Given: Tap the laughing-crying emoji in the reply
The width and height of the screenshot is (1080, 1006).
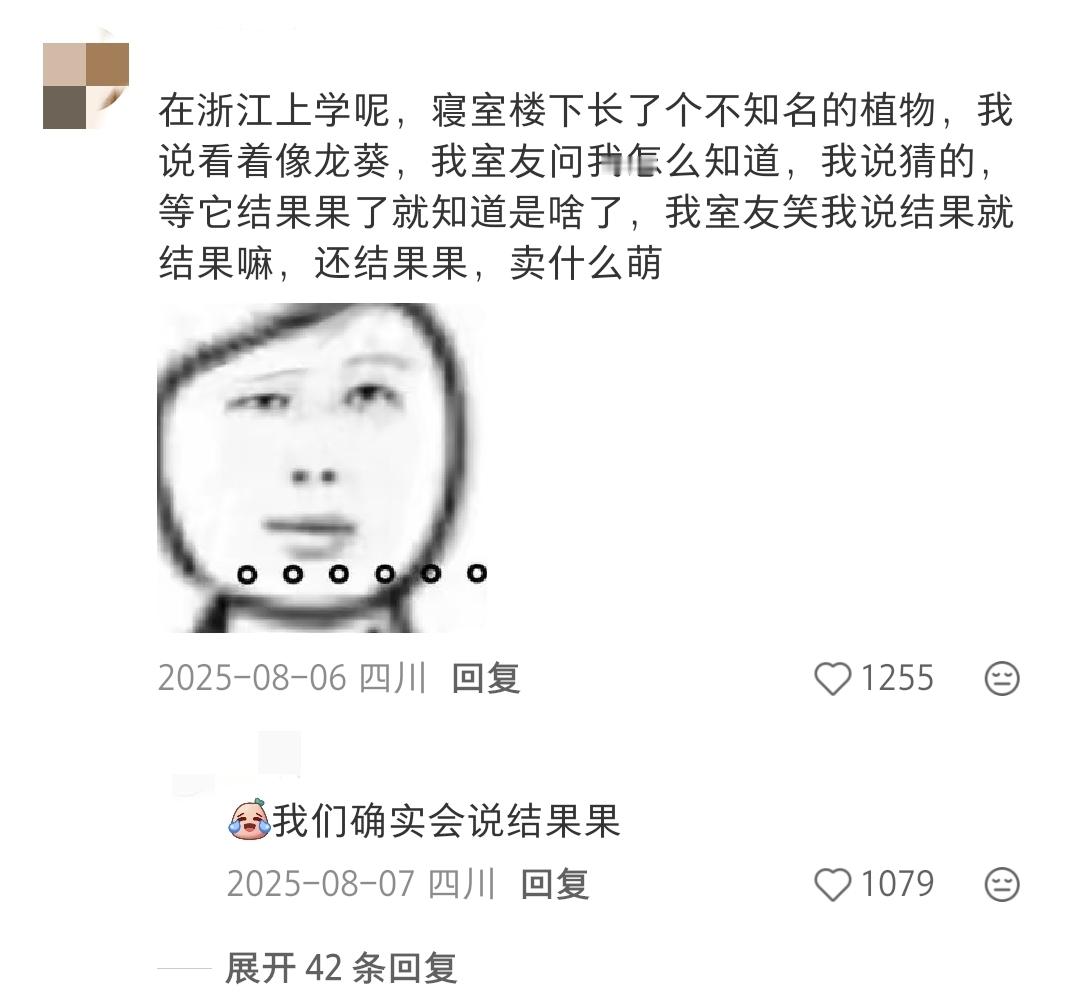Looking at the screenshot, I should coord(249,819).
